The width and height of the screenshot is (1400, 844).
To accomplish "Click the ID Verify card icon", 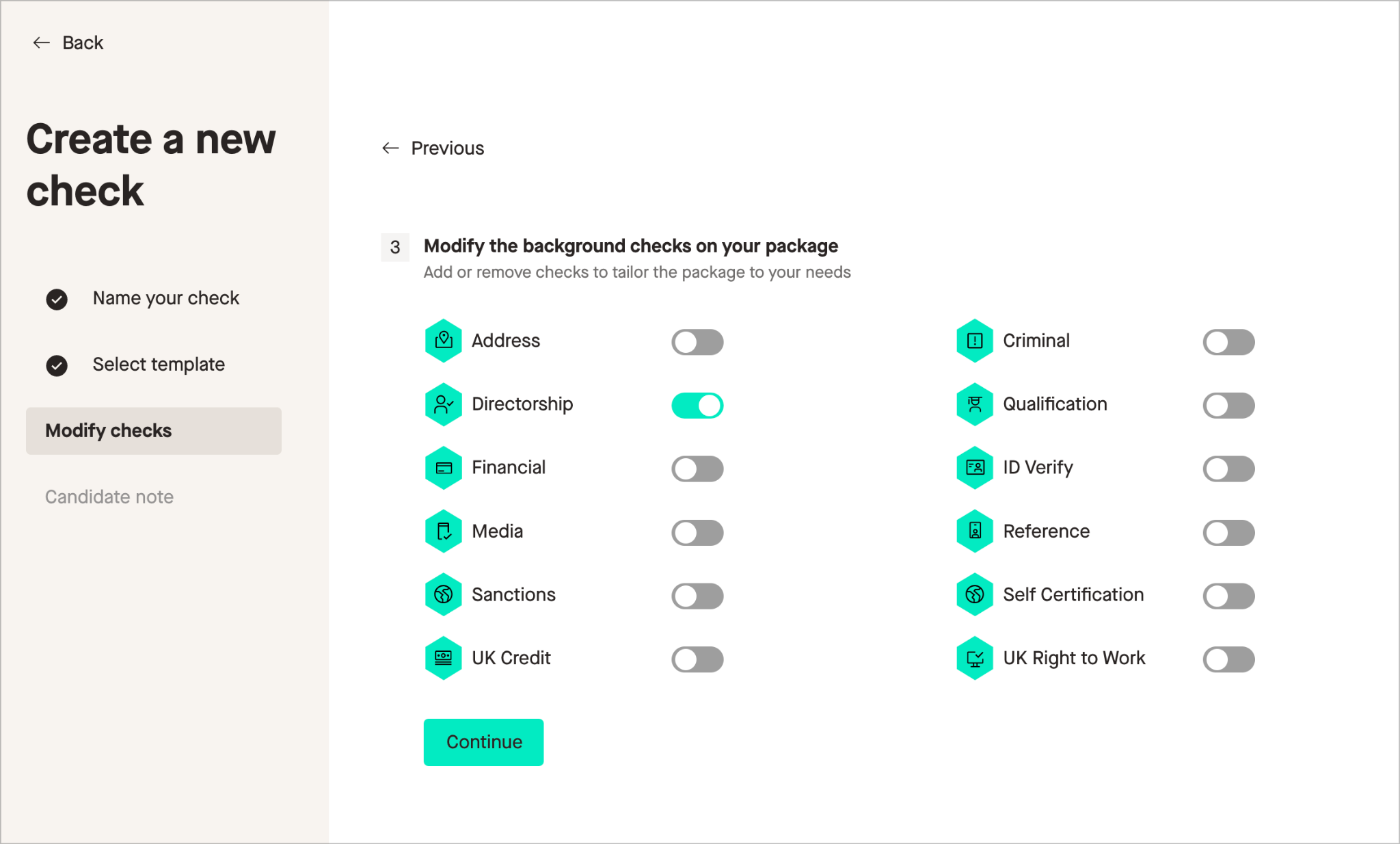I will 975,468.
